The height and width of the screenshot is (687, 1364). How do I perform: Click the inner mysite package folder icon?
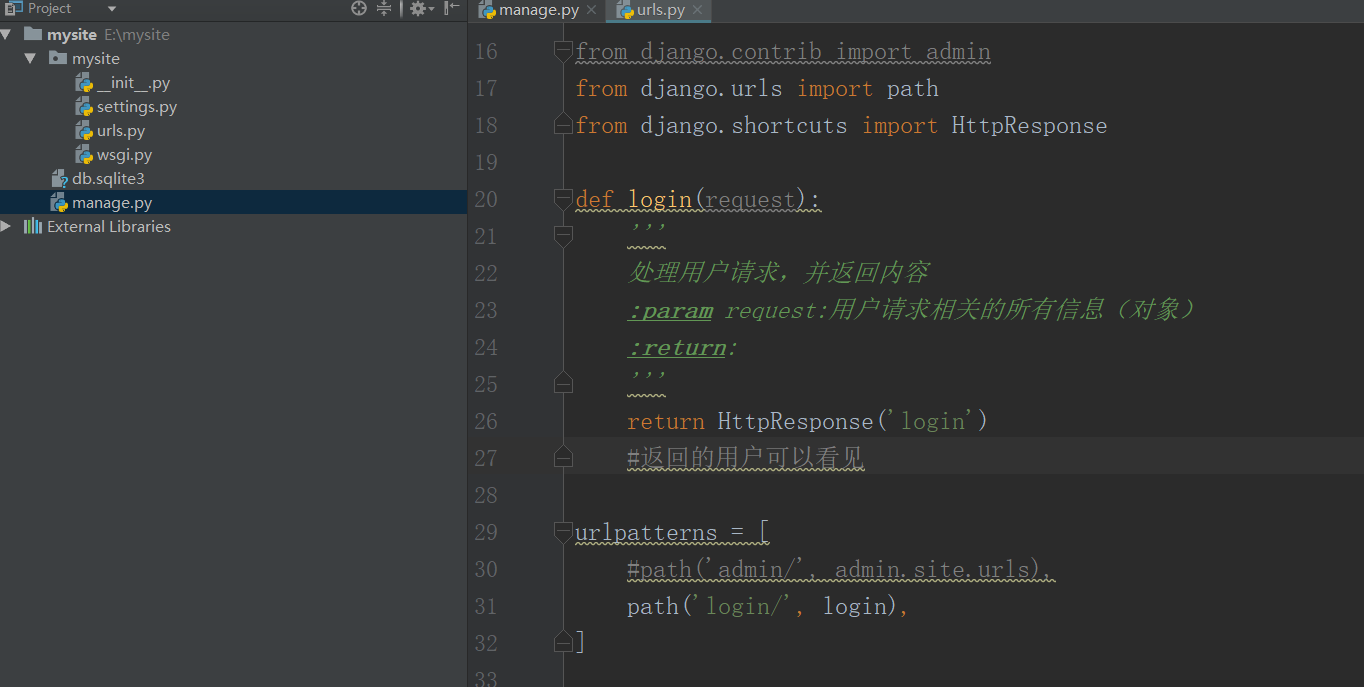(58, 58)
